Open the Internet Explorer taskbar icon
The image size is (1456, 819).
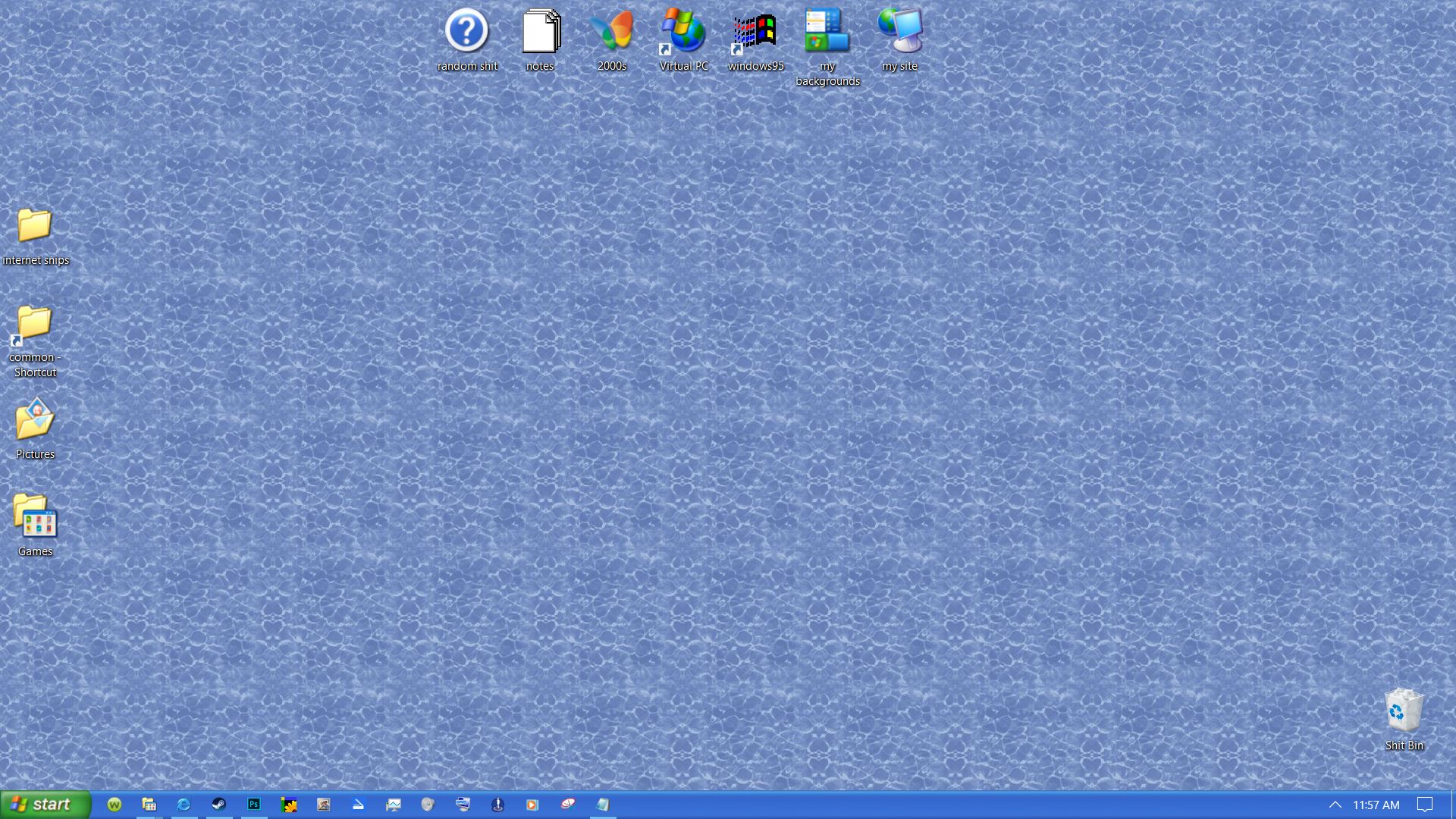[184, 805]
